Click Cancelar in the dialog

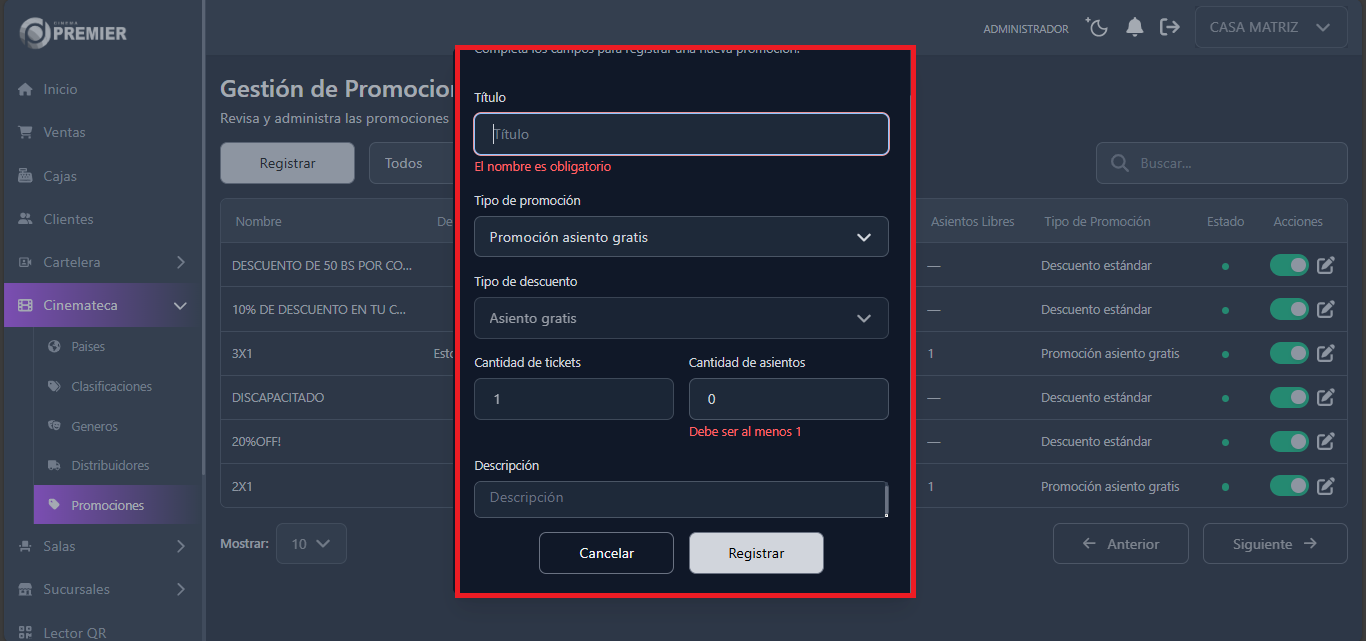(x=606, y=553)
